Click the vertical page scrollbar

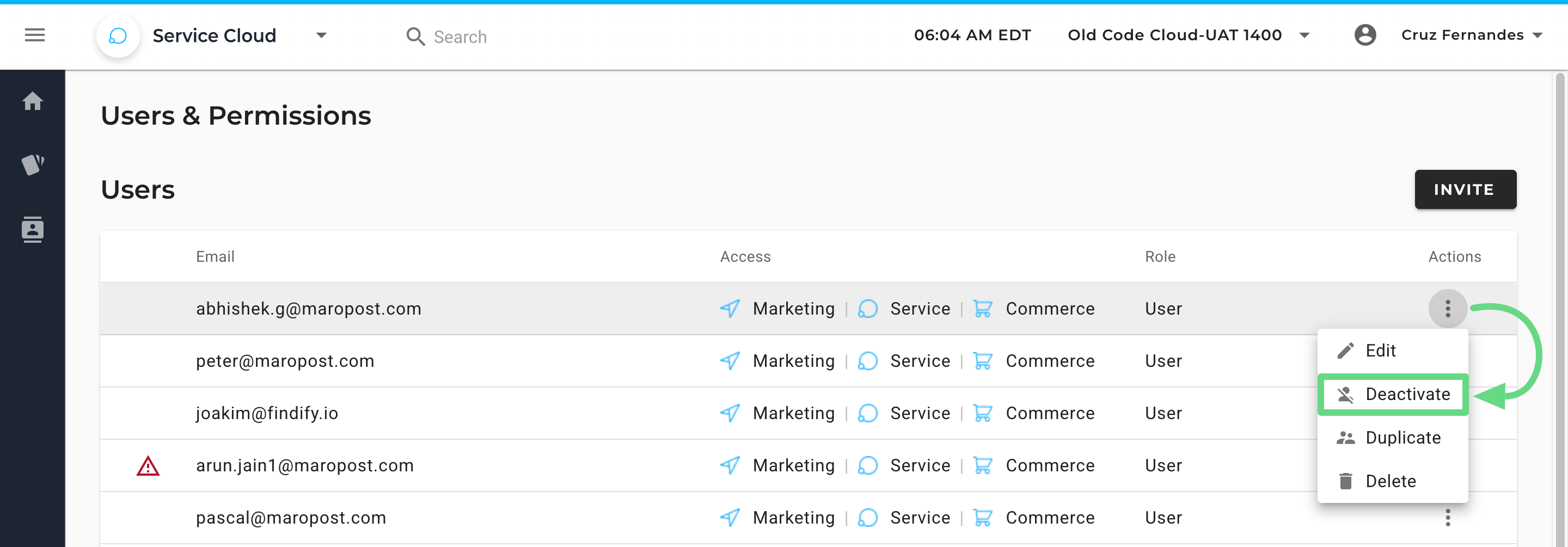coord(1559,304)
